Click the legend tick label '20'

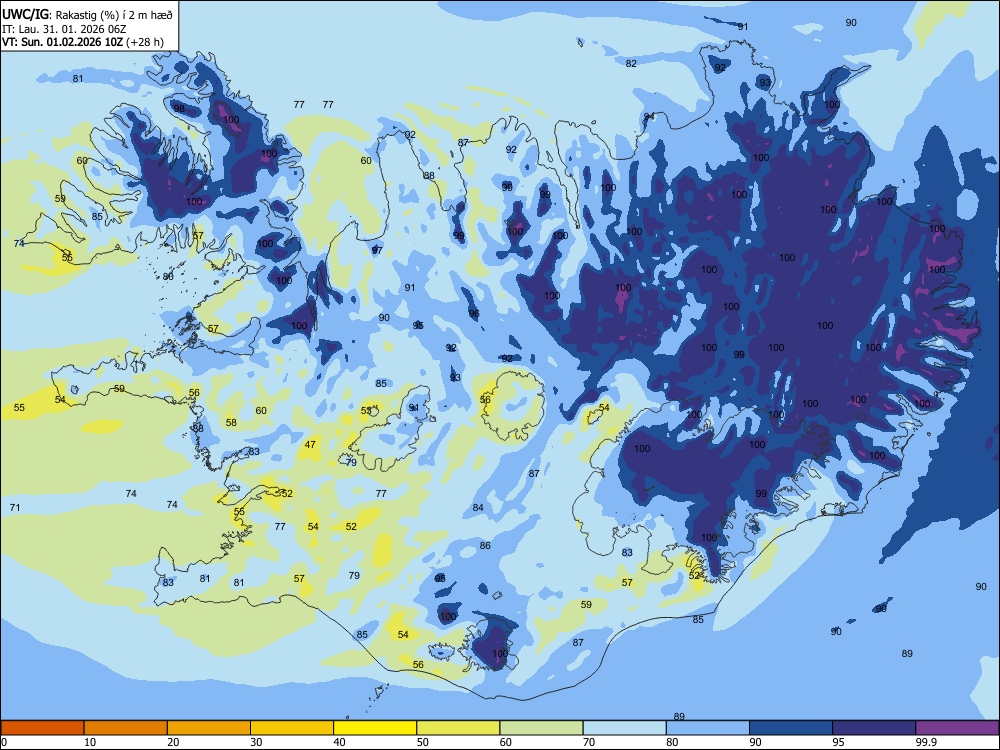point(173,742)
